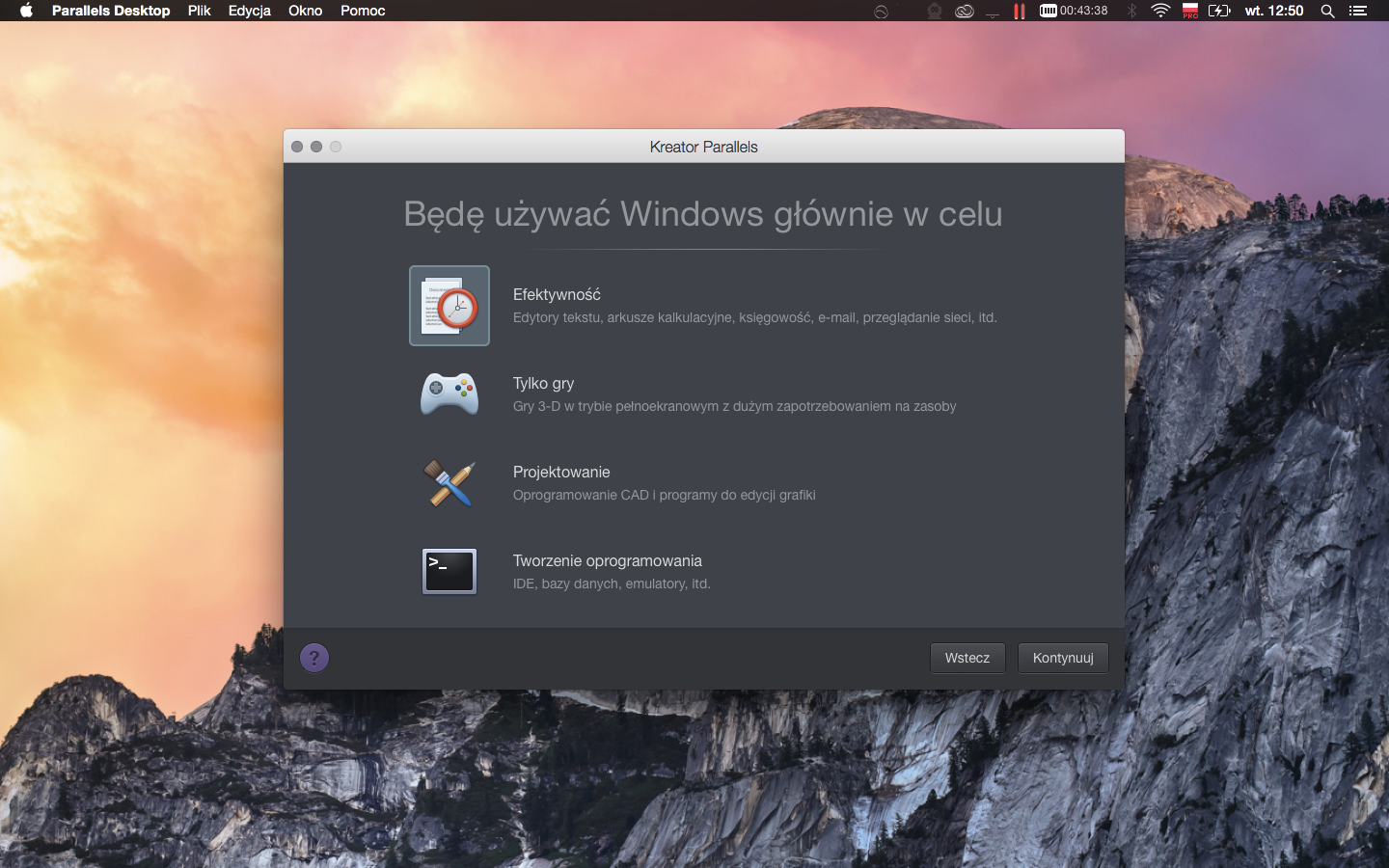Select the Projektowanie option title

click(561, 472)
